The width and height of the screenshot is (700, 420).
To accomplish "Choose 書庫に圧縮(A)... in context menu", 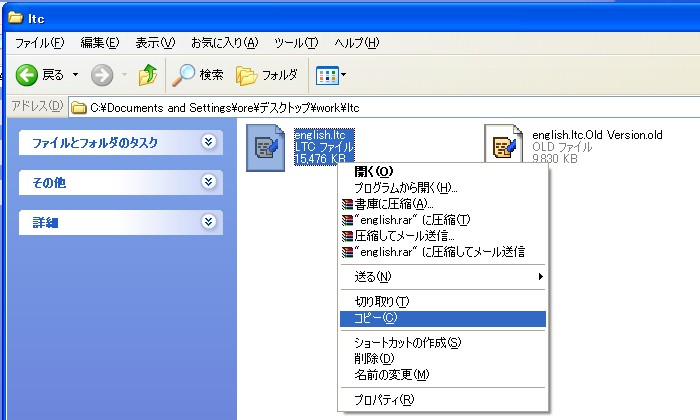I will (443, 204).
